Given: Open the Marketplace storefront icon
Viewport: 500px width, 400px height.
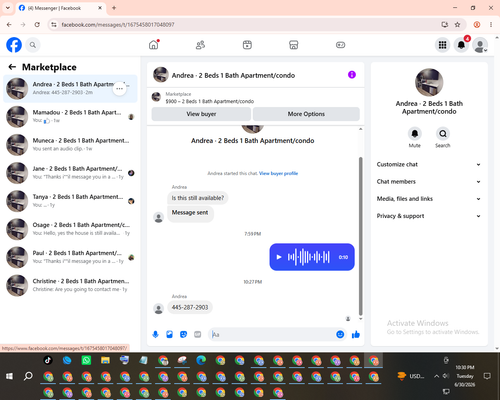Looking at the screenshot, I should tap(294, 45).
